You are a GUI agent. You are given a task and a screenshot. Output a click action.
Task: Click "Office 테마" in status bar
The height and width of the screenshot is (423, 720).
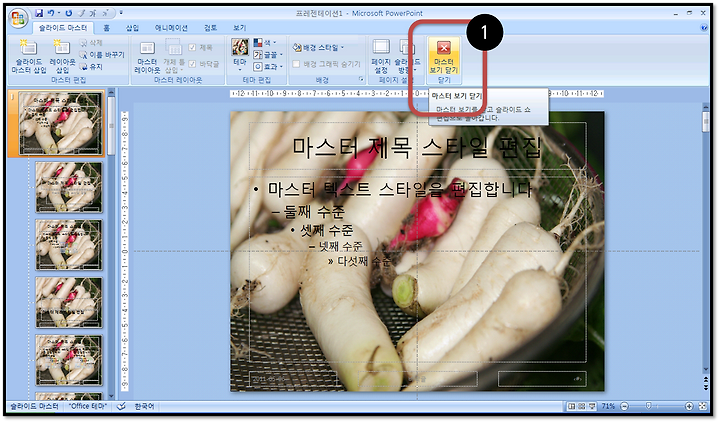coord(88,406)
